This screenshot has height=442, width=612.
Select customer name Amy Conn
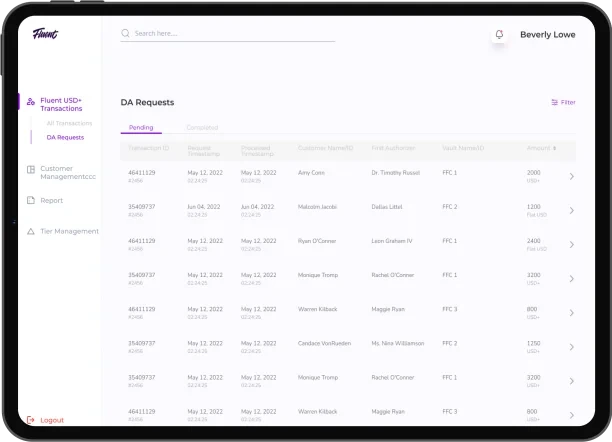tap(311, 173)
